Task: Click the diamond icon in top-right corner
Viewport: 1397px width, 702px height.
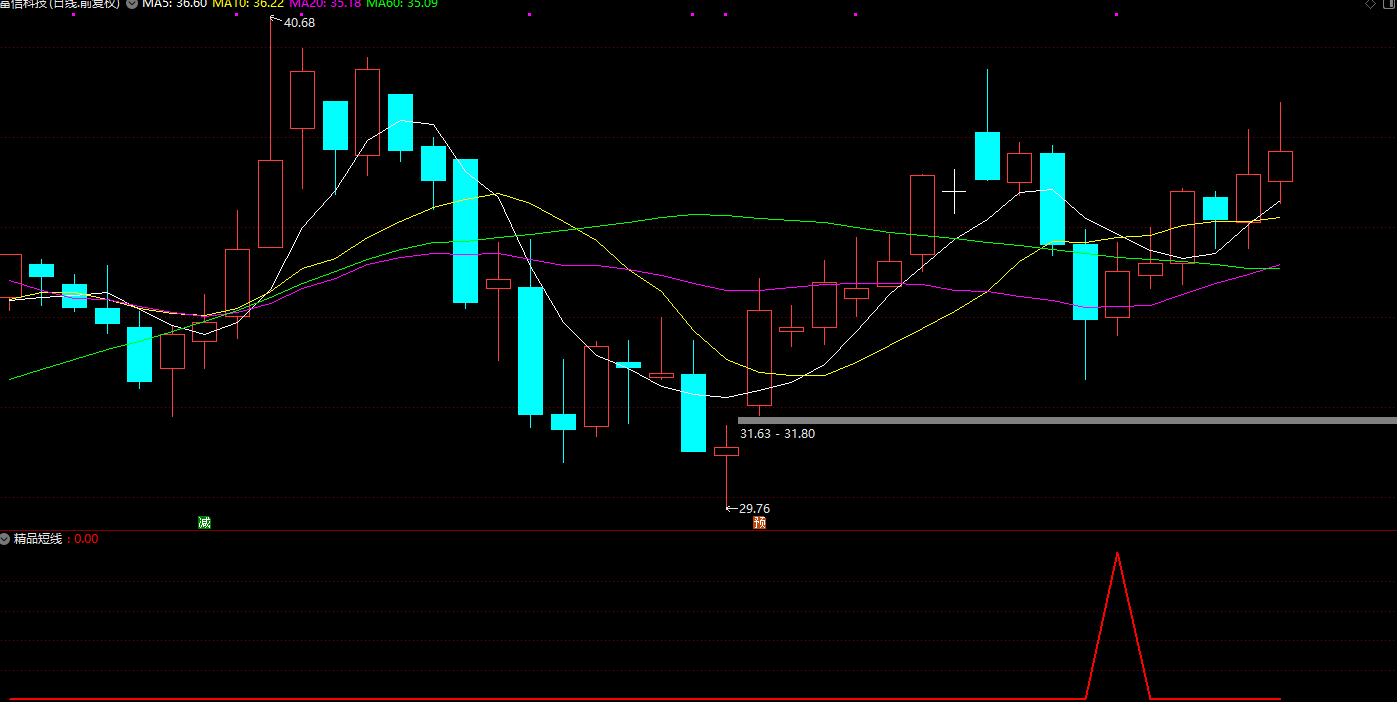Action: 1369,4
